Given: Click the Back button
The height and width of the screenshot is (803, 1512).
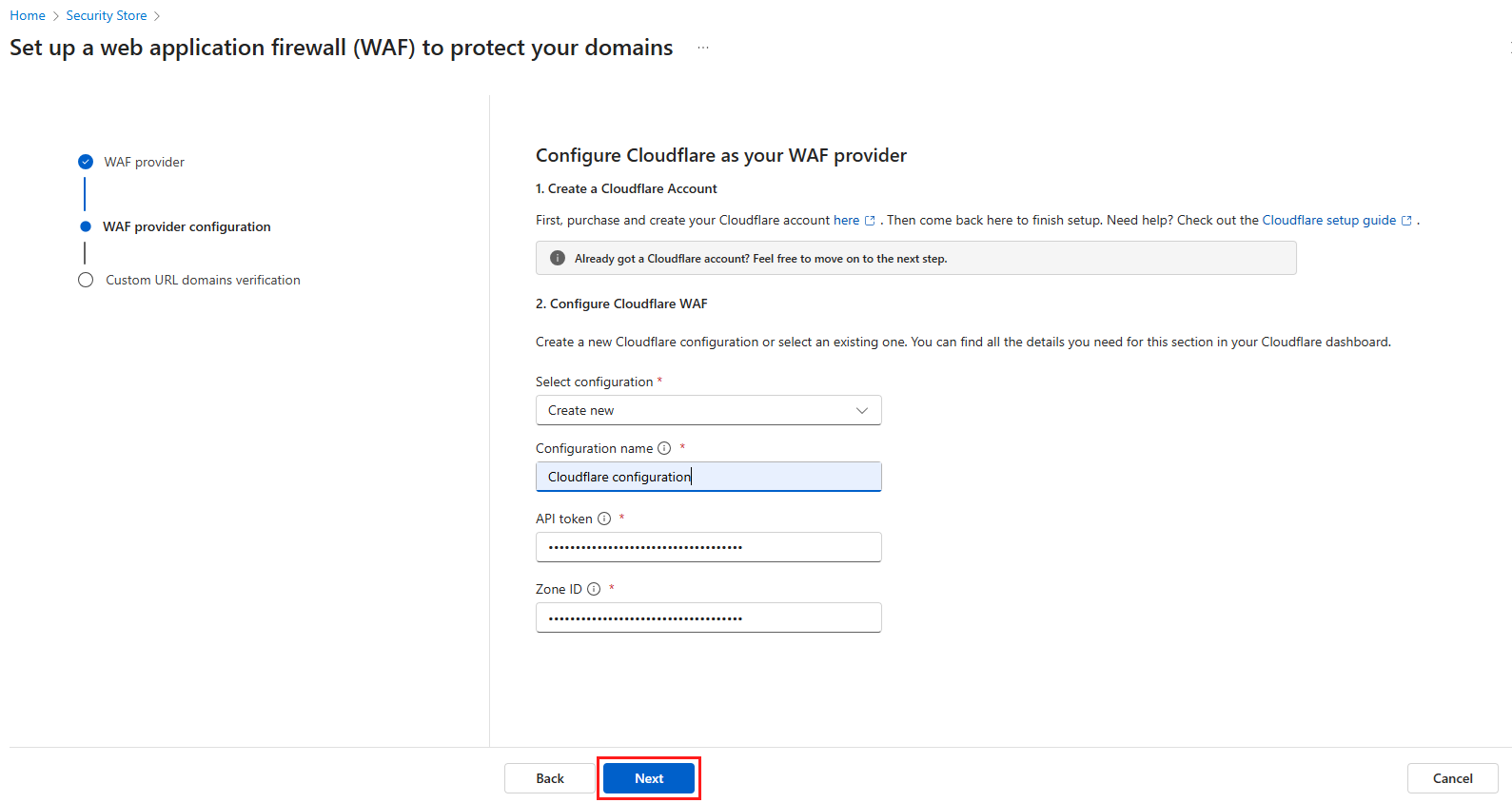Looking at the screenshot, I should 550,778.
